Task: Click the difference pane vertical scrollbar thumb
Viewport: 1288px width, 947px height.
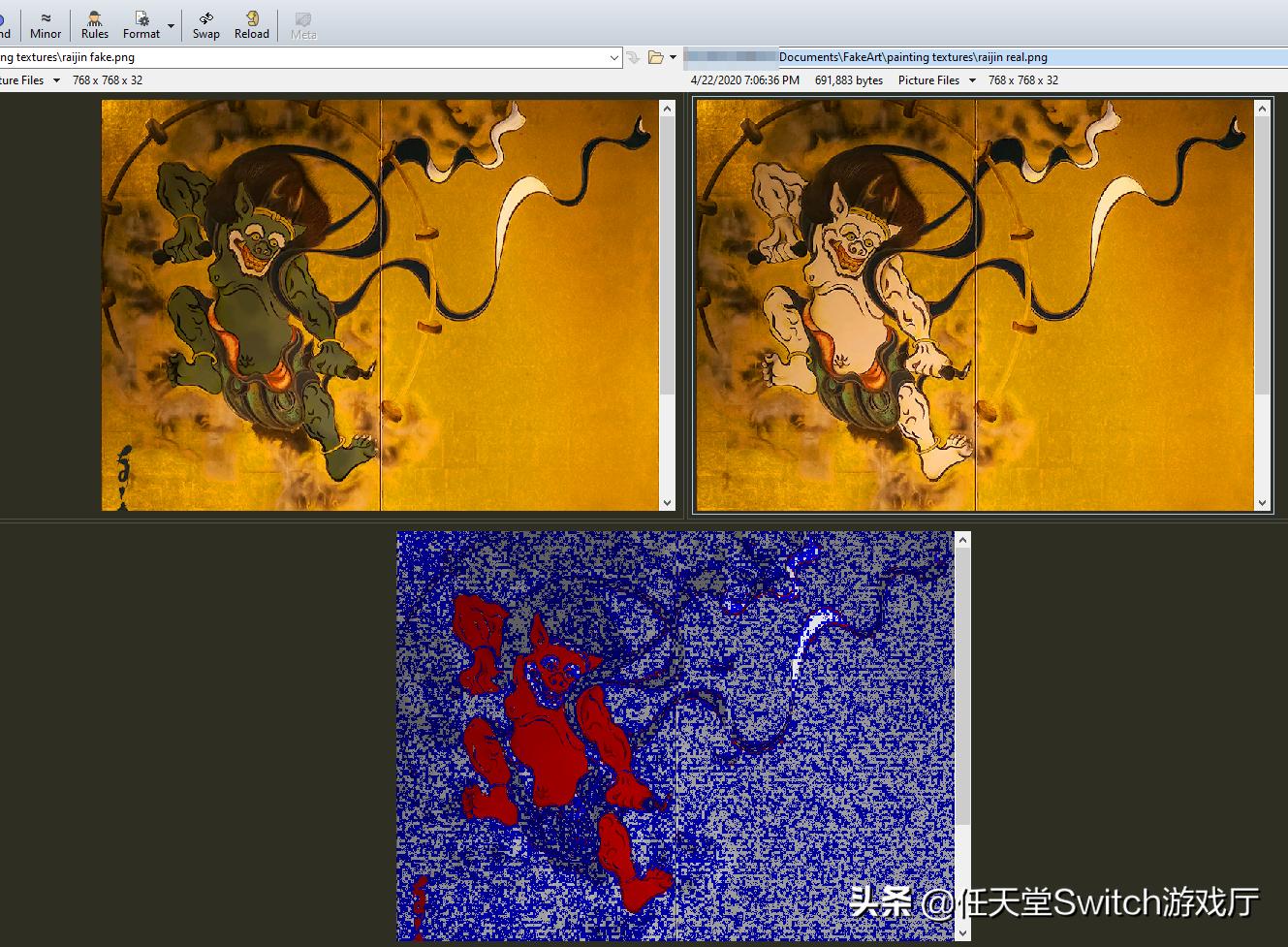Action: click(962, 688)
